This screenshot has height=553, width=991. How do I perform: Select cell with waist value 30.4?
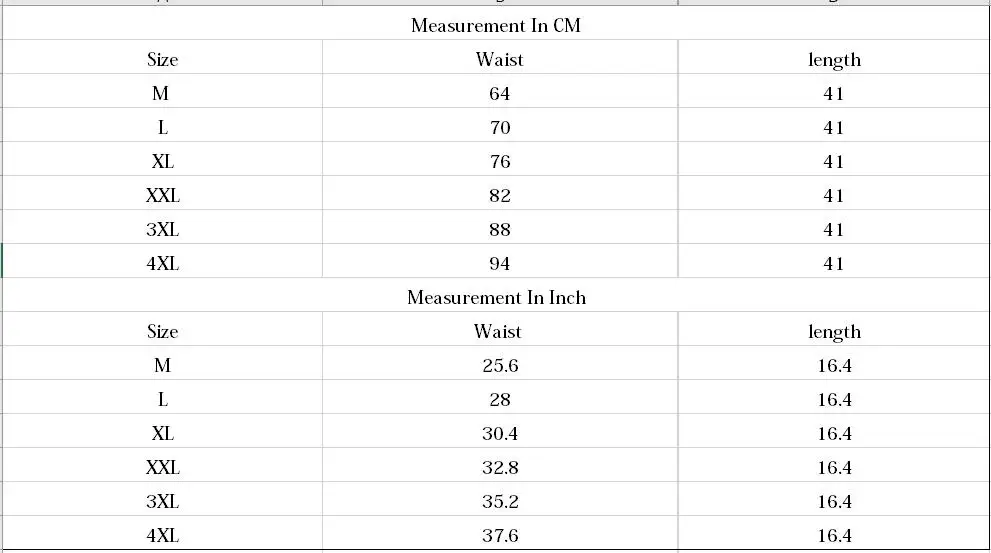point(500,432)
